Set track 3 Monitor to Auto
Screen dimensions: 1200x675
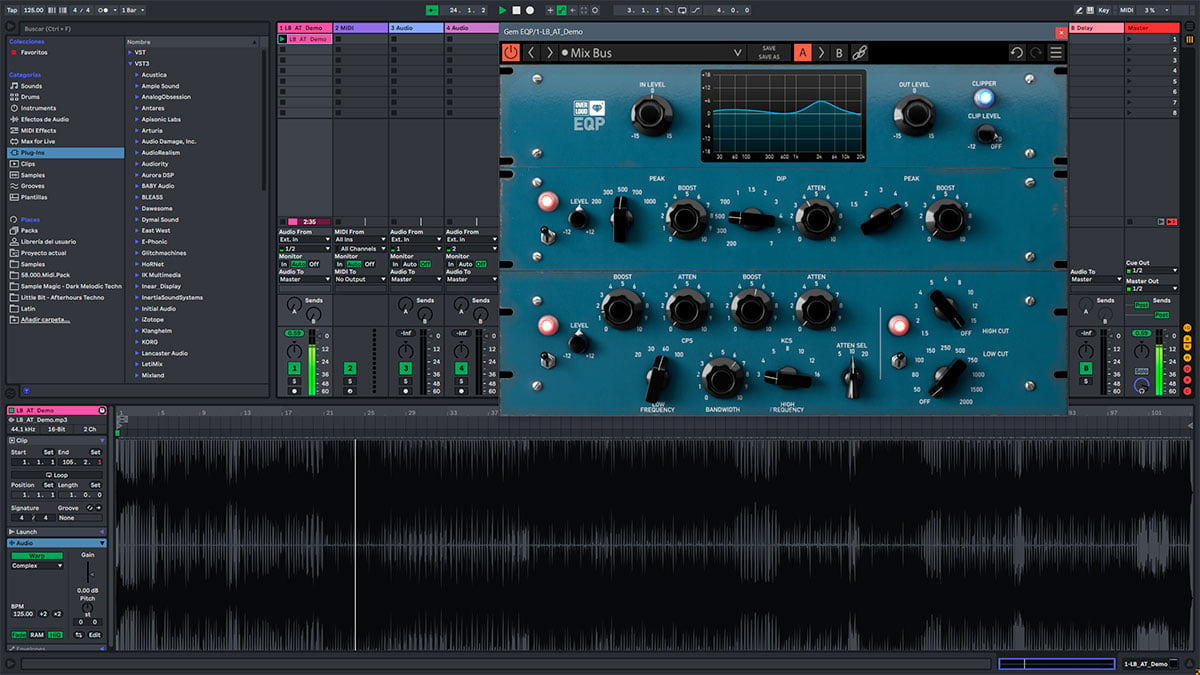tap(410, 264)
